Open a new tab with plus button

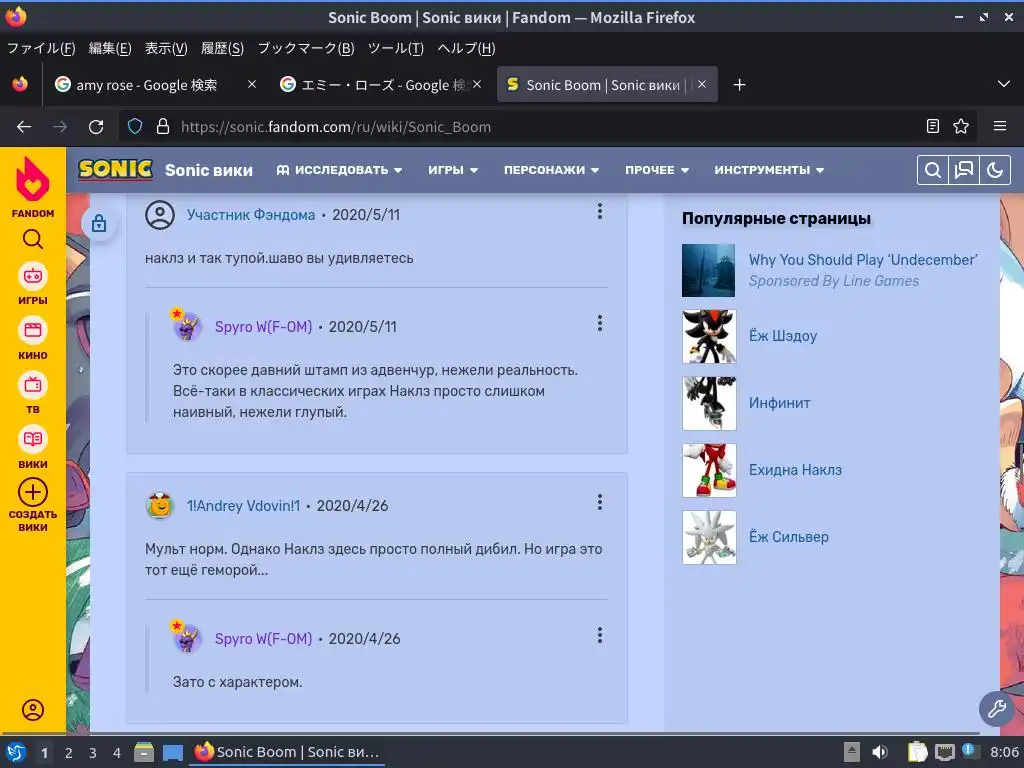[x=739, y=85]
